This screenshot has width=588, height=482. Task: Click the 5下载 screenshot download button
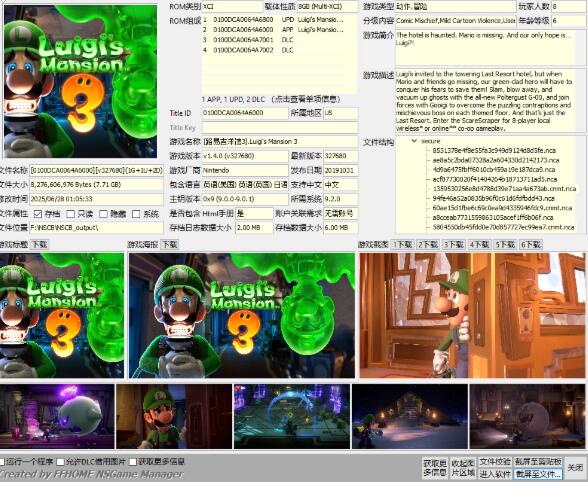505,245
